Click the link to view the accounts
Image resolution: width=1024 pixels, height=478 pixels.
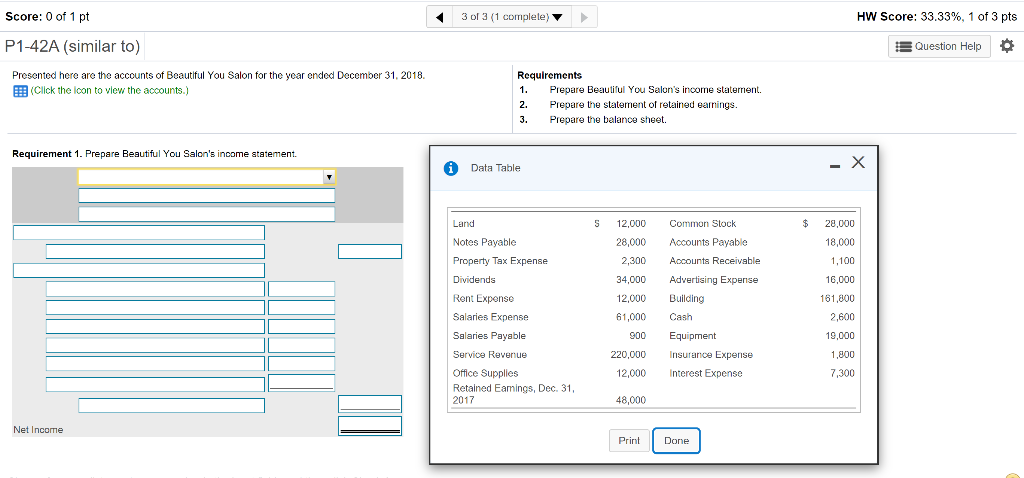(110, 90)
